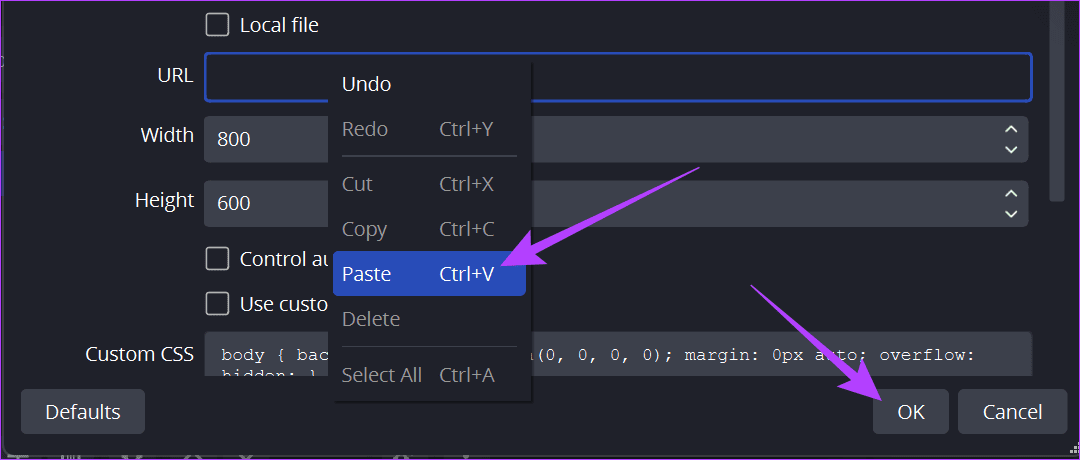Check the Use custom checkbox

pyautogui.click(x=218, y=303)
